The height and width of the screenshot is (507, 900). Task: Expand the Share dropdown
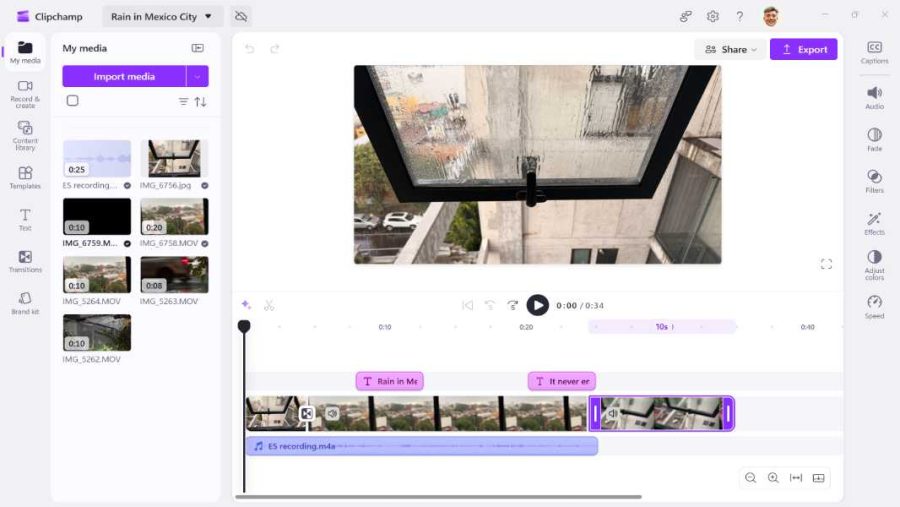point(731,49)
